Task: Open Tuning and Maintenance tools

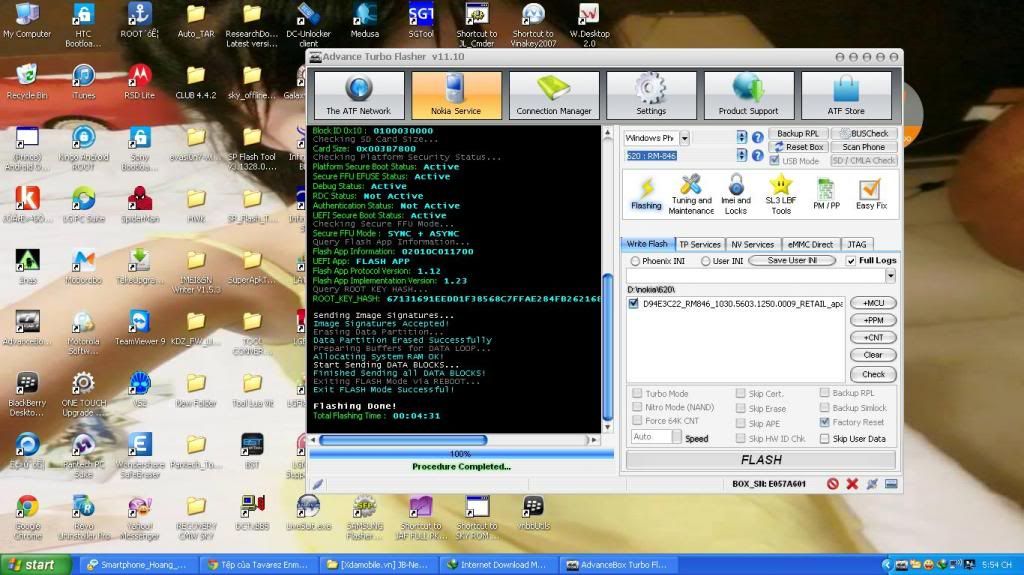Action: [x=691, y=194]
